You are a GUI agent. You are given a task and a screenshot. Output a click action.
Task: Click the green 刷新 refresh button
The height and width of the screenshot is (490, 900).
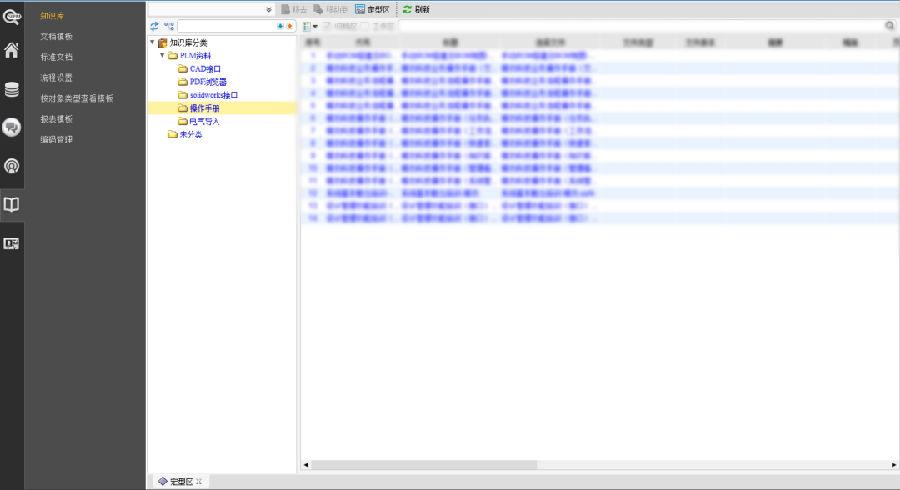click(416, 9)
